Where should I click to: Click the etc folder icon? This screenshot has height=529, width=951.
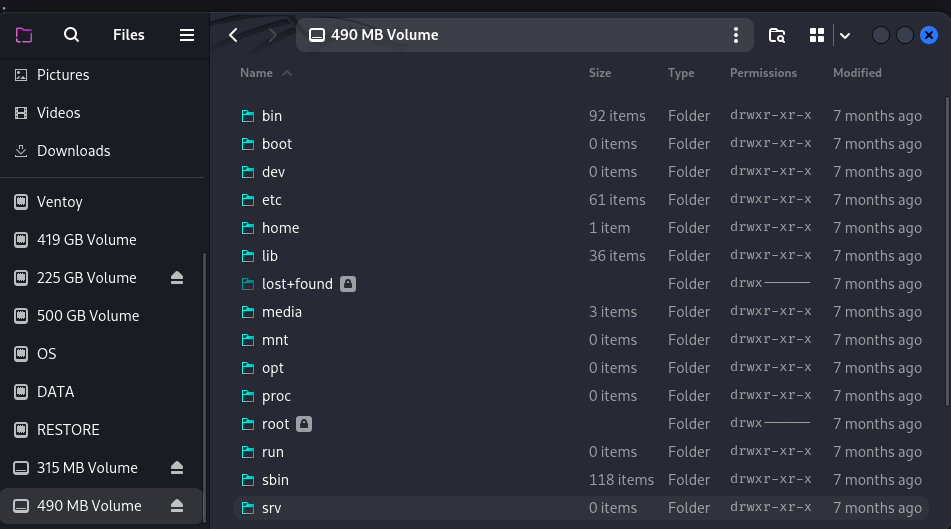point(247,200)
